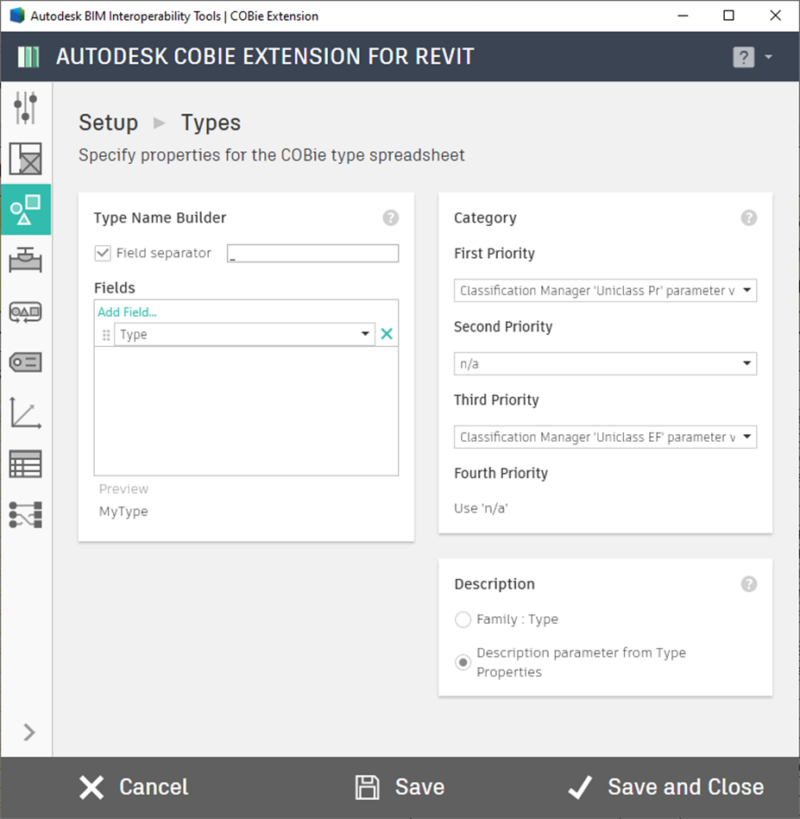Open the general settings sliders icon in sidebar
Image resolution: width=800 pixels, height=819 pixels.
click(x=25, y=108)
